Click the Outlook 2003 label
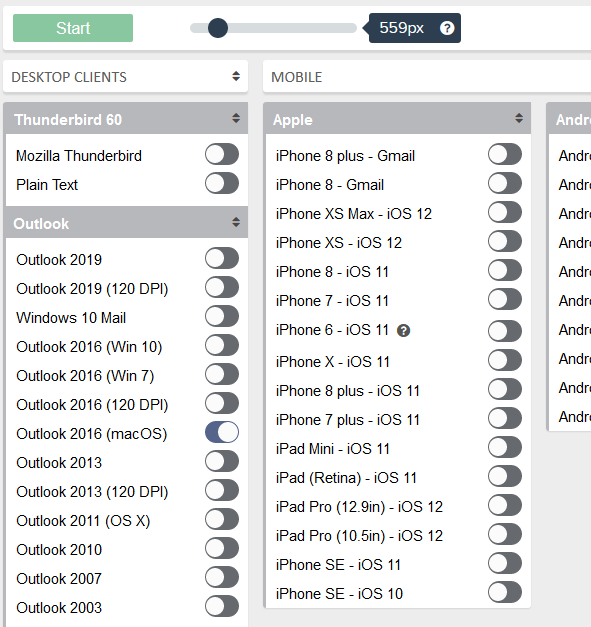This screenshot has width=591, height=627. (x=59, y=608)
